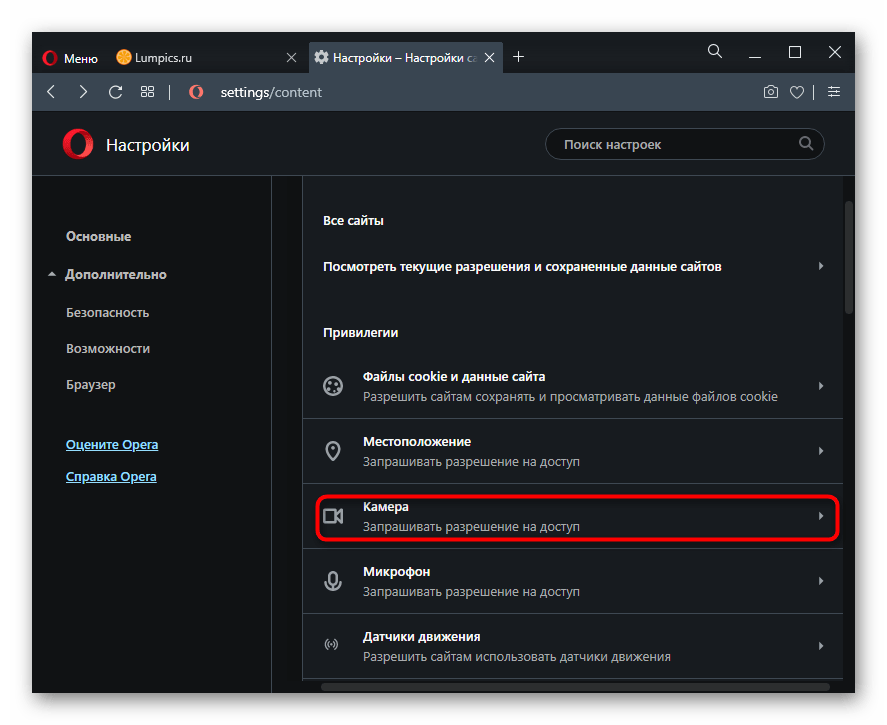Click the search magnifier in tab bar
The width and height of the screenshot is (887, 725).
click(715, 52)
